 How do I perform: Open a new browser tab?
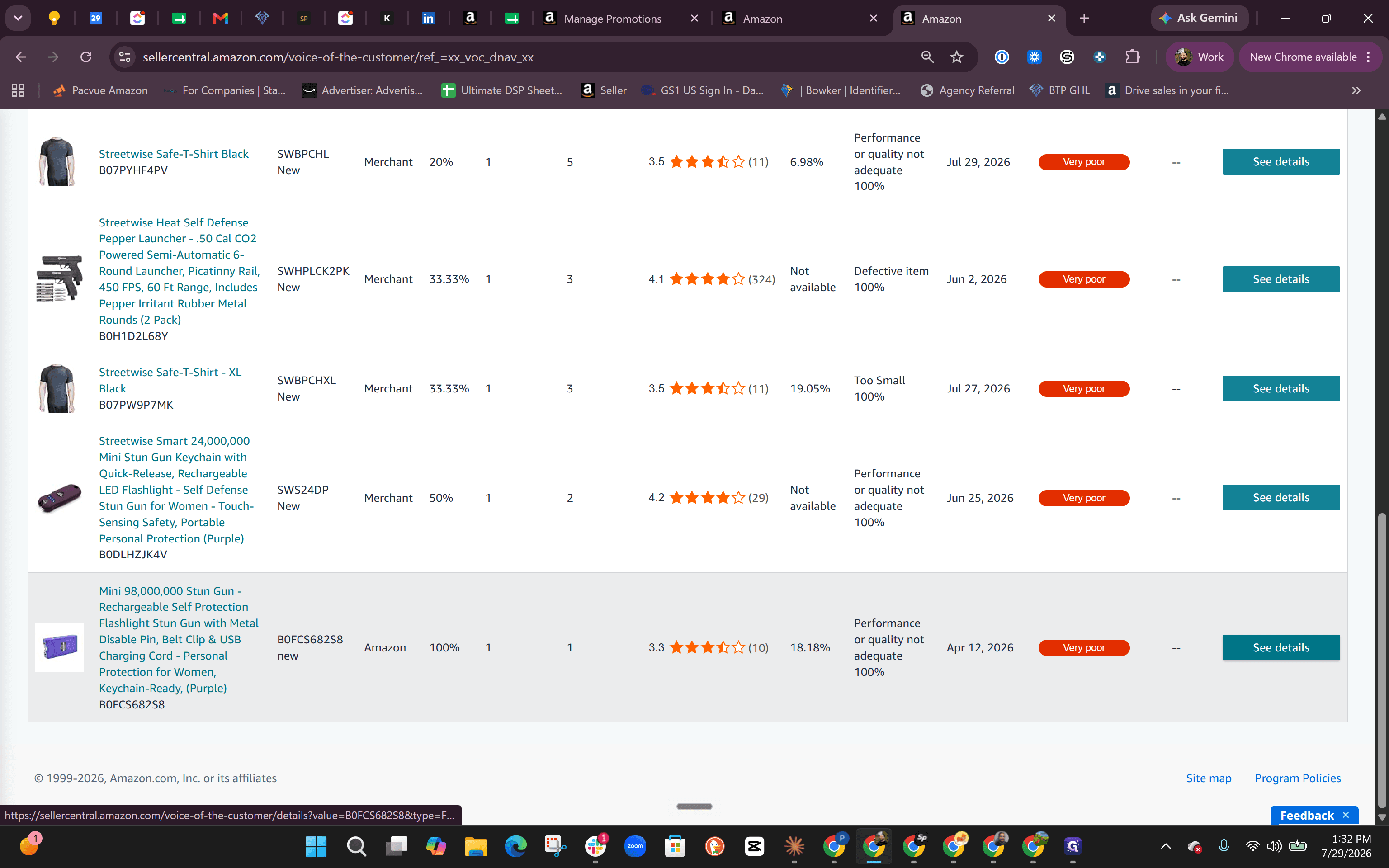[1084, 19]
